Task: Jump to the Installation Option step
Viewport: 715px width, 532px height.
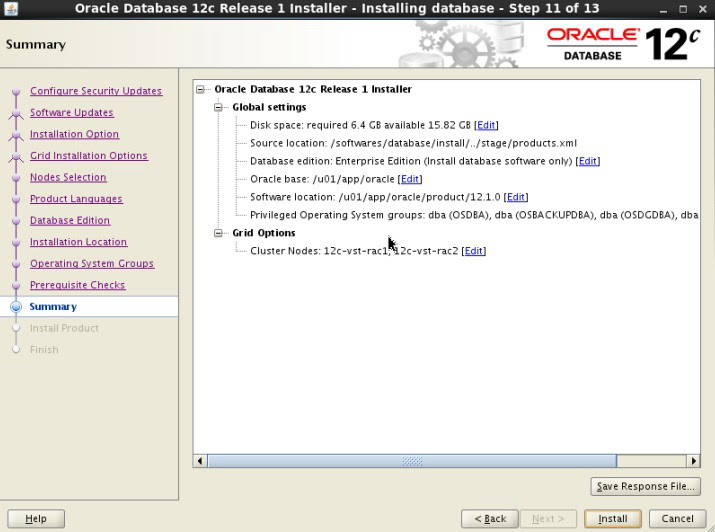Action: pos(74,134)
